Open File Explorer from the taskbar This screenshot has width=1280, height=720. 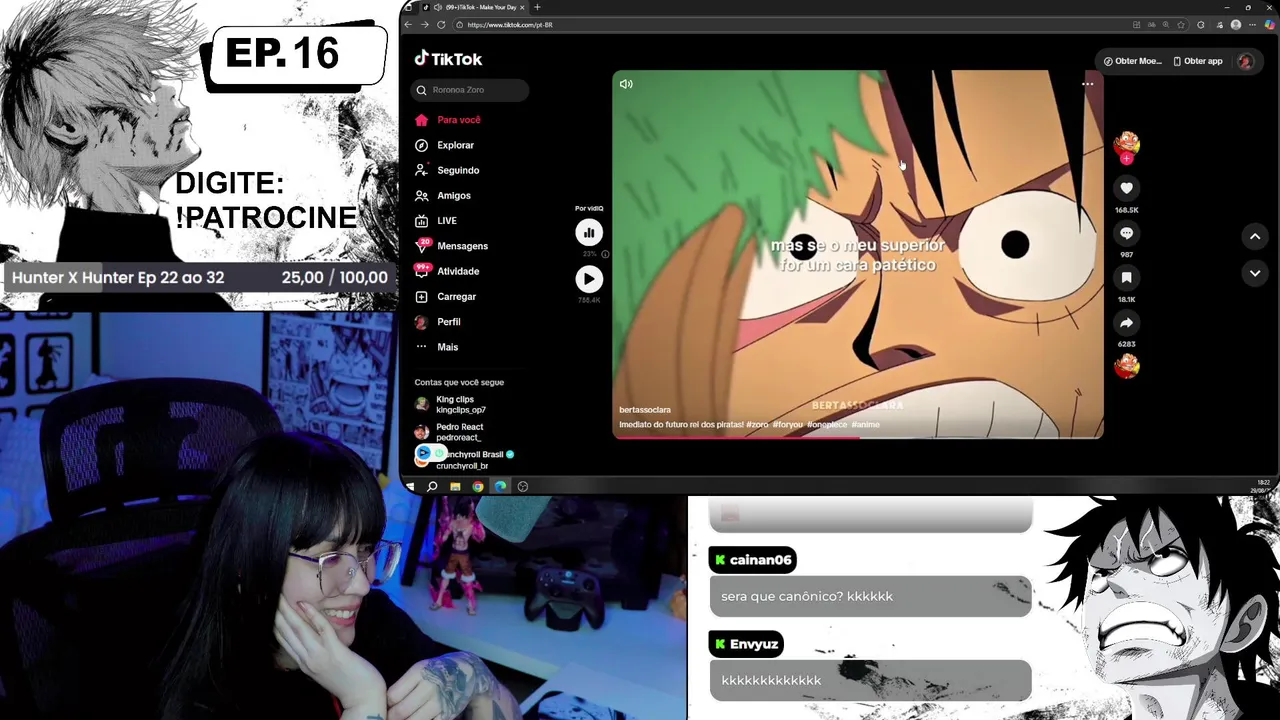pos(455,486)
